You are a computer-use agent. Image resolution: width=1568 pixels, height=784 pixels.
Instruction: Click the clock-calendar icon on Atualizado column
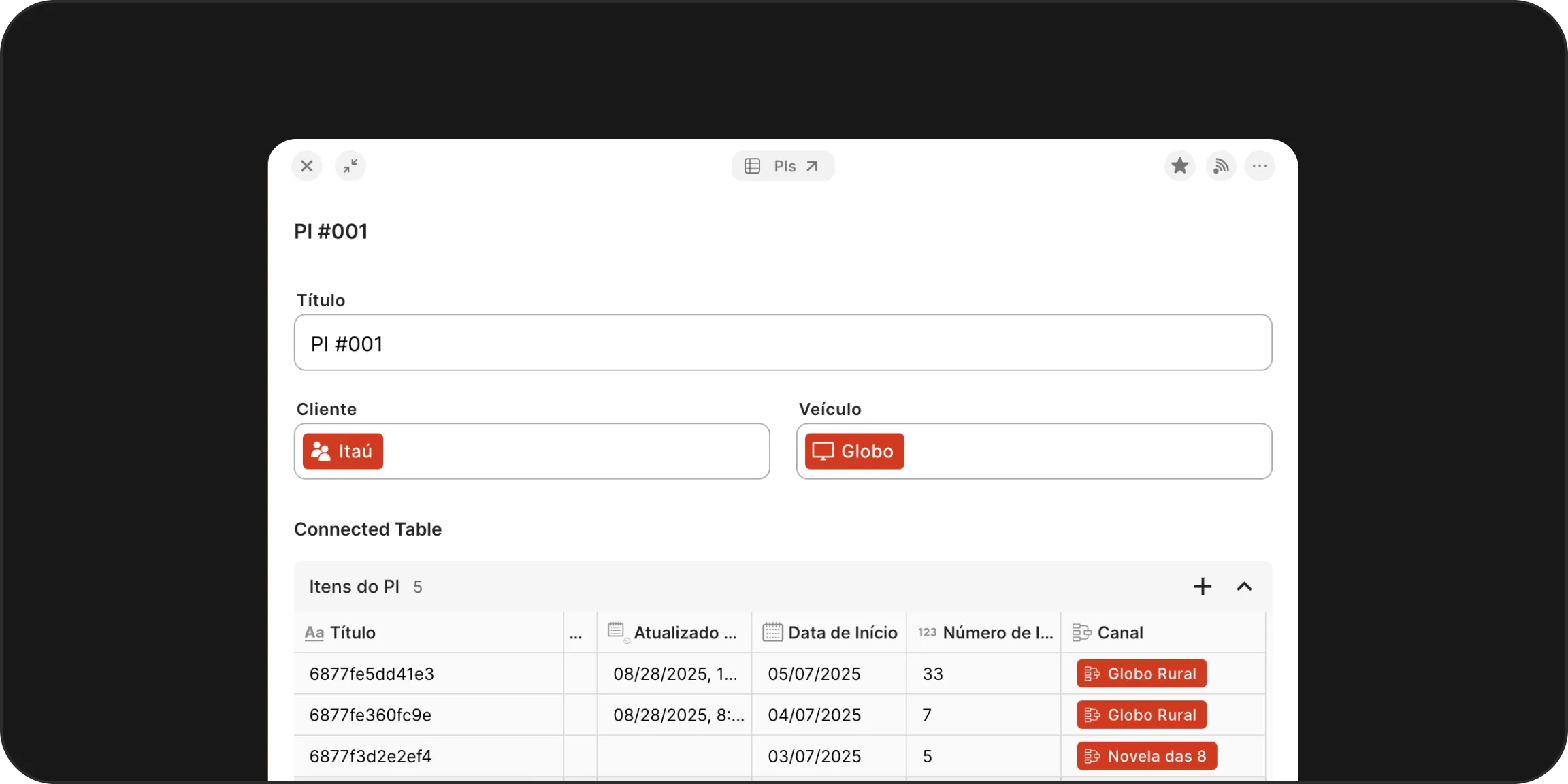pyautogui.click(x=617, y=632)
